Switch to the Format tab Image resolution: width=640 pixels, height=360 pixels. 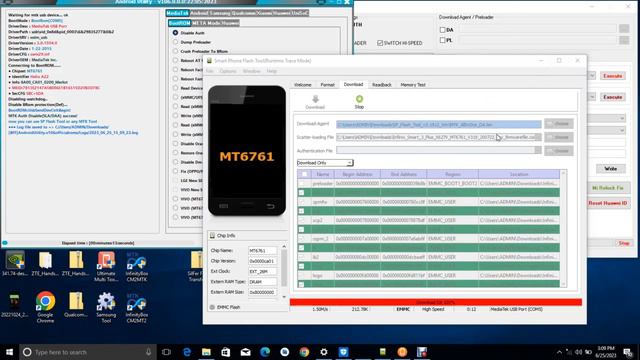click(327, 85)
